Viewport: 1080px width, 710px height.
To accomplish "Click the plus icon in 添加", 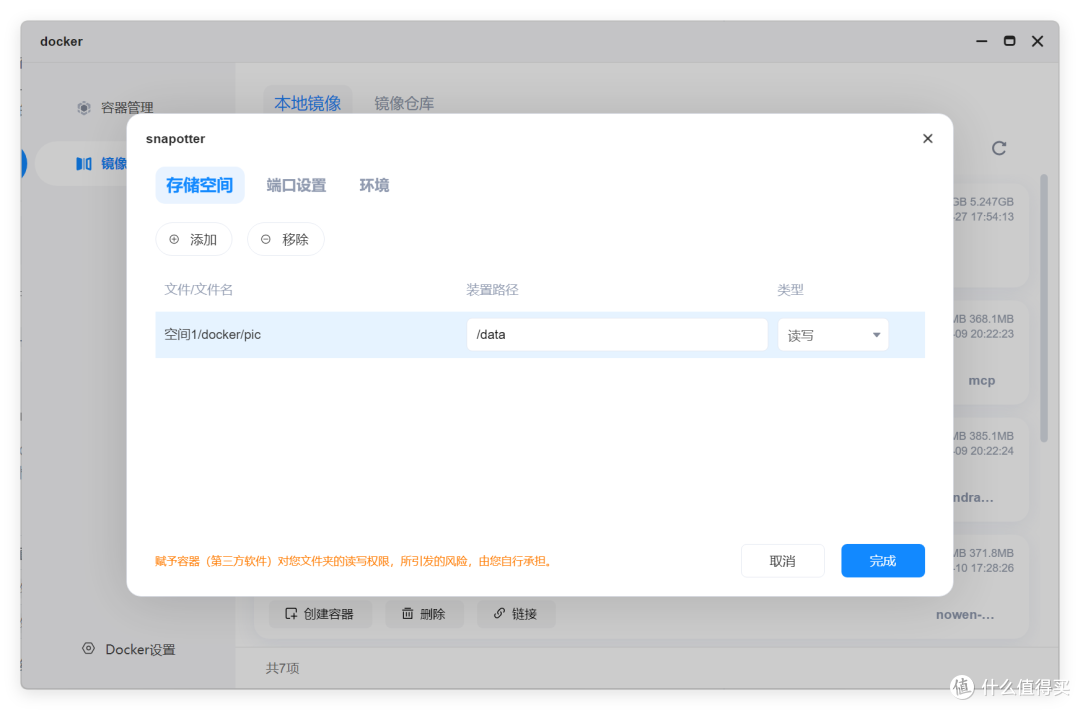I will 174,239.
